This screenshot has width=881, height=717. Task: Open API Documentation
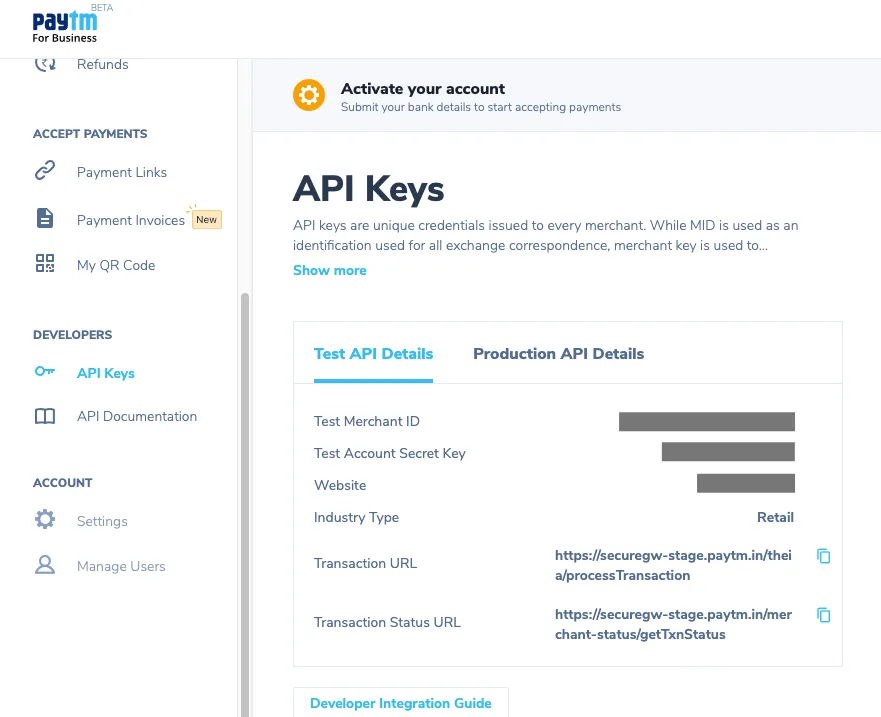137,416
